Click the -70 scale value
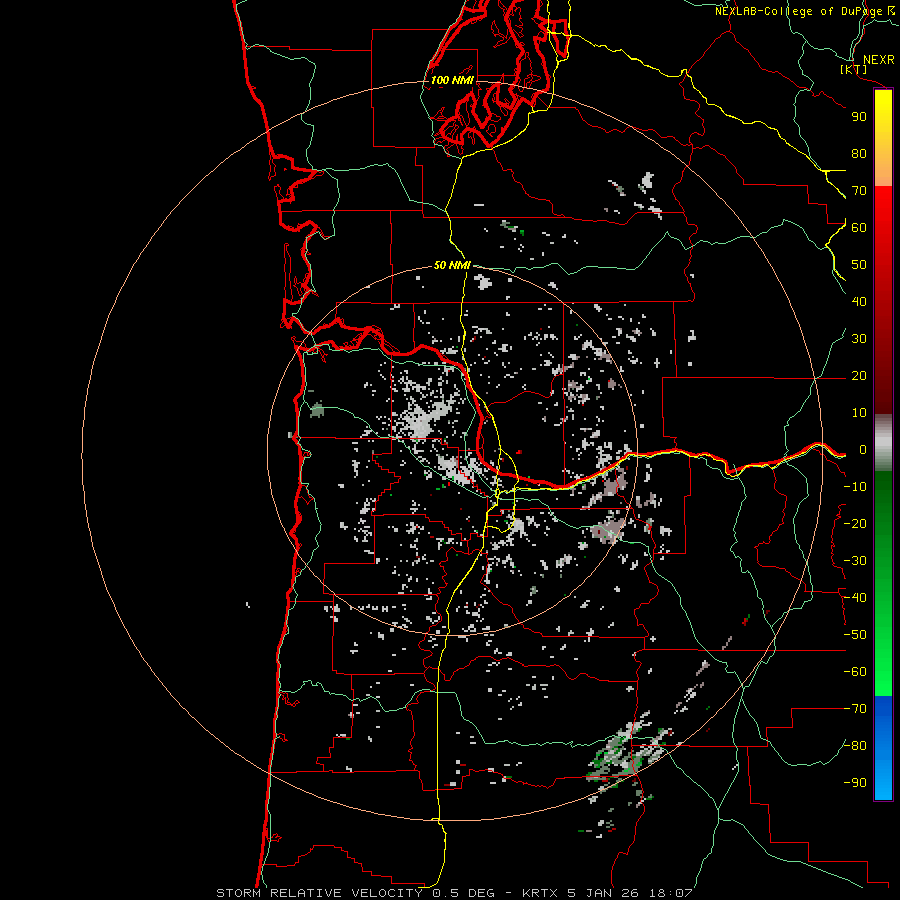 click(855, 709)
